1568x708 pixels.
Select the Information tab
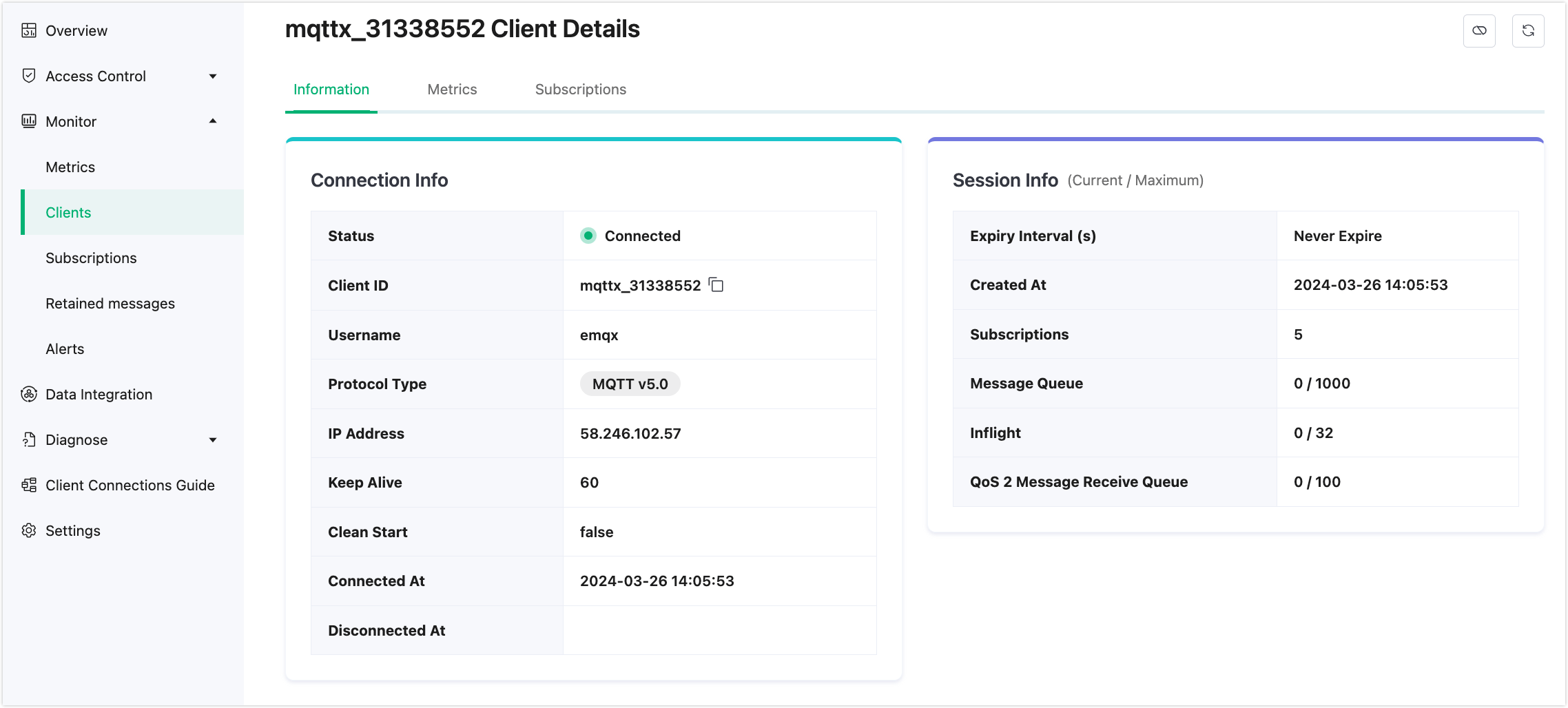pyautogui.click(x=331, y=90)
